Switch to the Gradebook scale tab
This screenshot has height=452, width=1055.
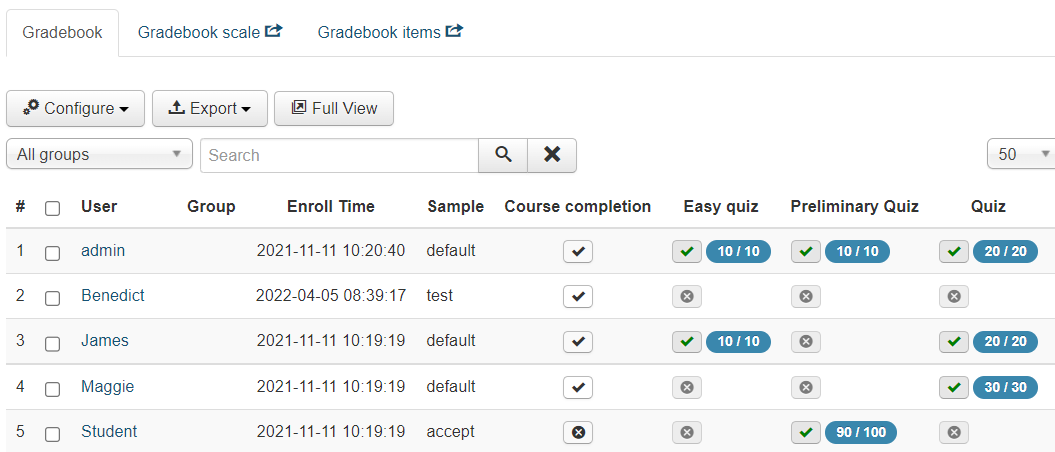(210, 33)
